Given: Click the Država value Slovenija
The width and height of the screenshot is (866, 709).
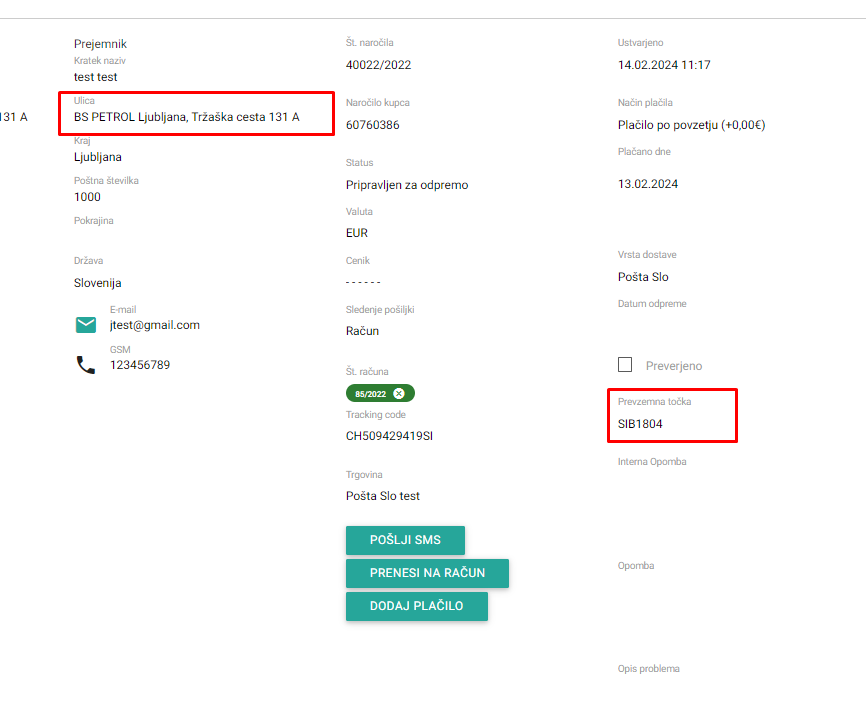Looking at the screenshot, I should 98,283.
